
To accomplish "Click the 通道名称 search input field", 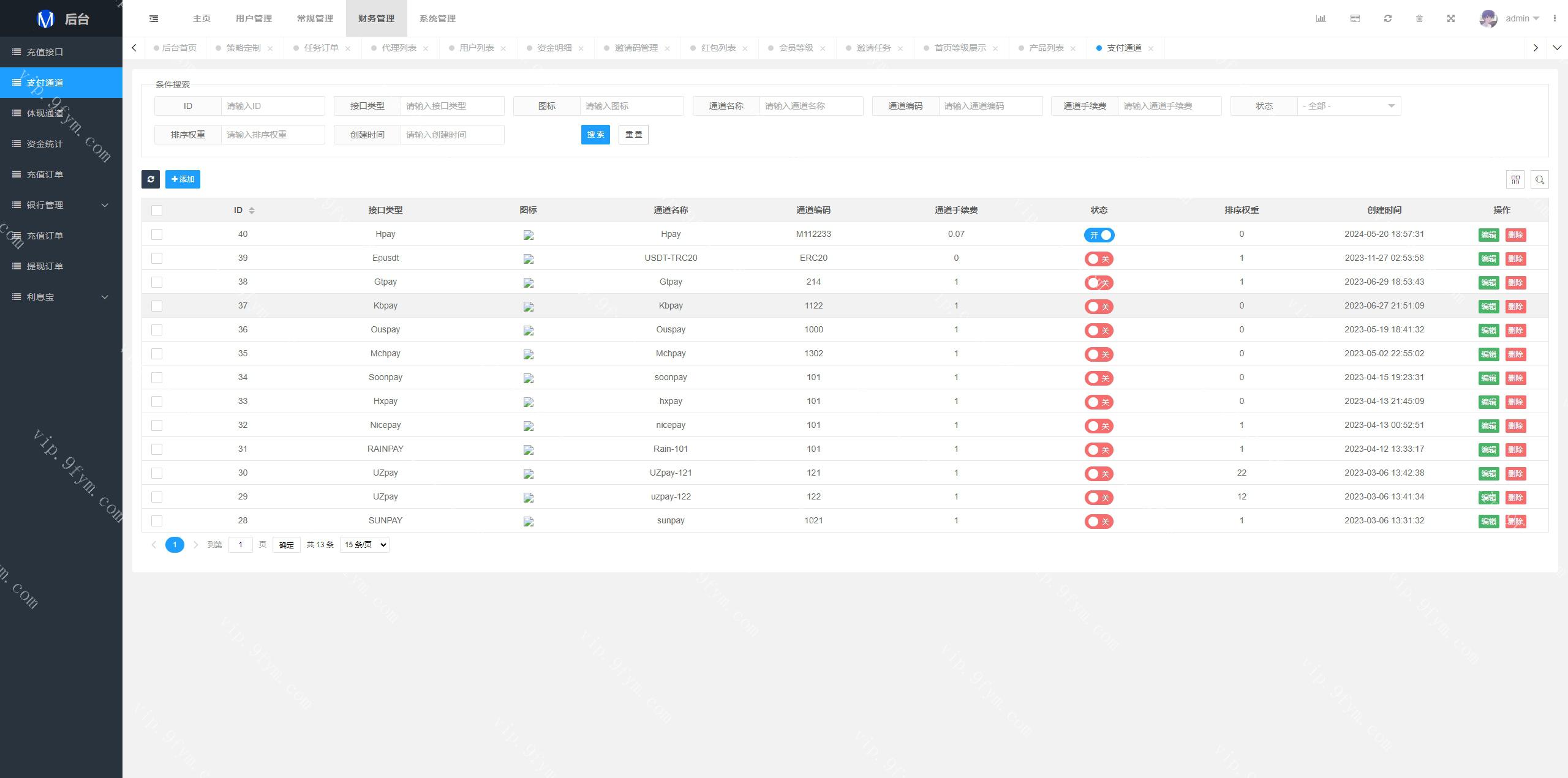I will 810,106.
